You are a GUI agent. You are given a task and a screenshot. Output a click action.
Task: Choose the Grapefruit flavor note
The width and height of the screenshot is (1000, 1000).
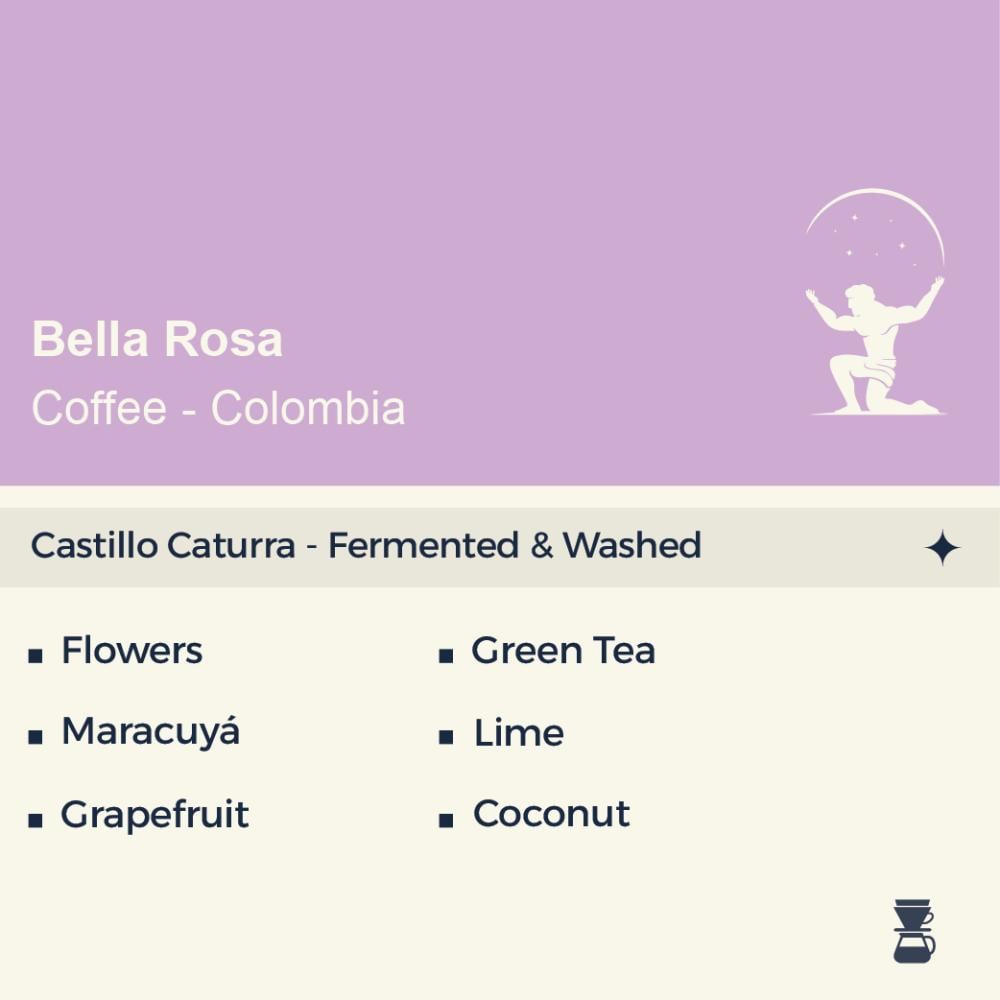click(x=155, y=814)
